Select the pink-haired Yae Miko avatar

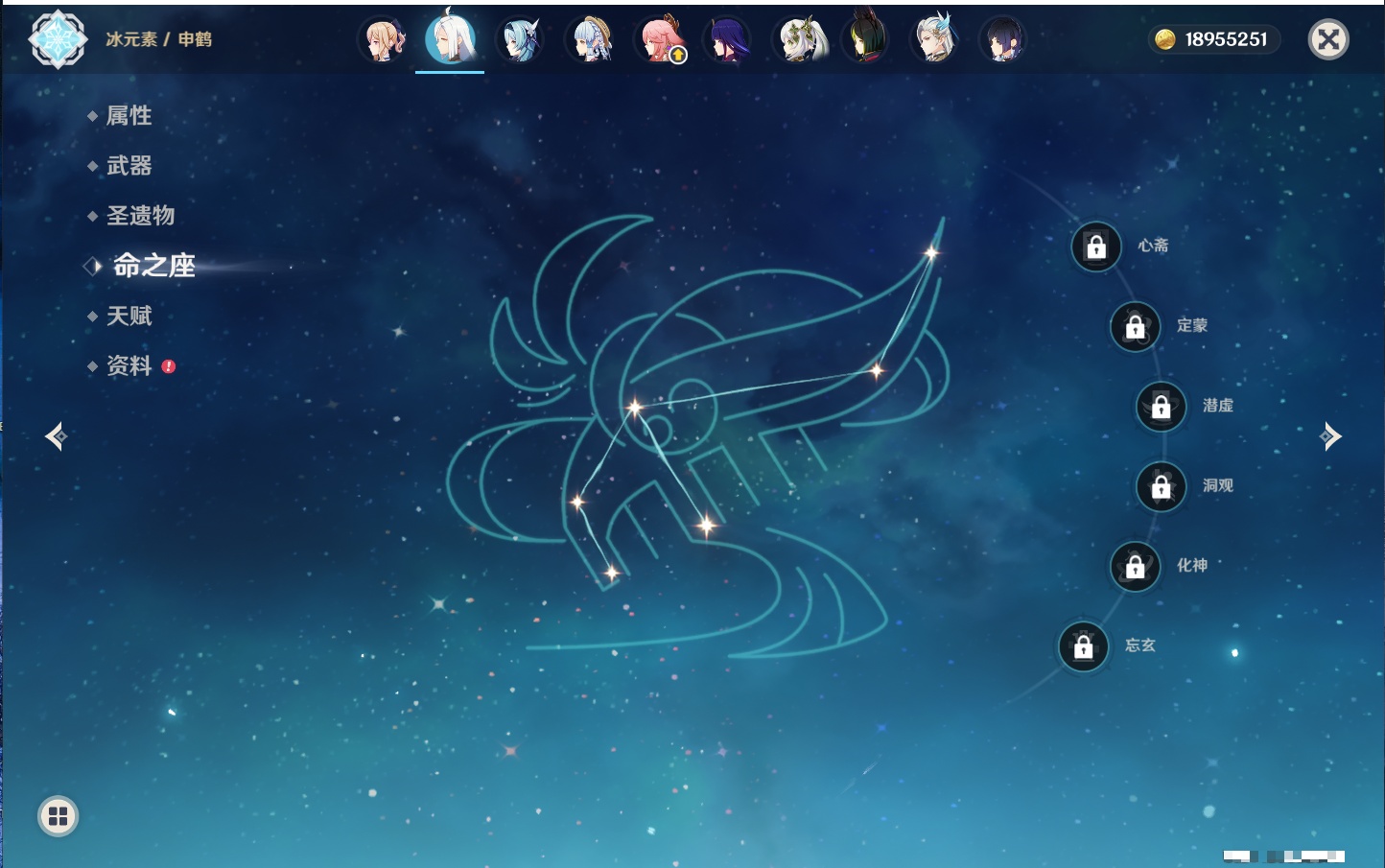(661, 40)
